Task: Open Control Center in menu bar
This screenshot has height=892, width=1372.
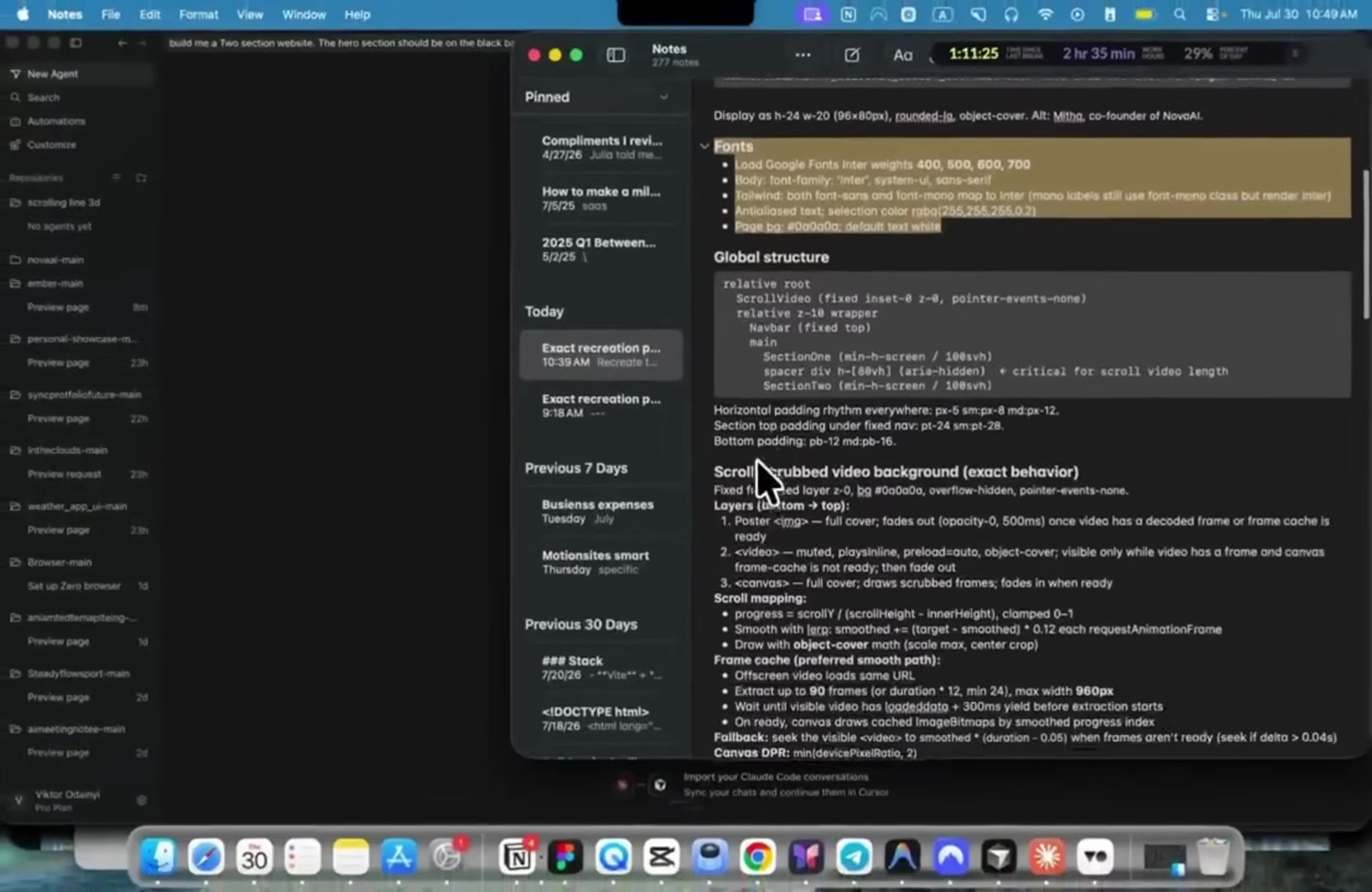Action: pos(1213,14)
